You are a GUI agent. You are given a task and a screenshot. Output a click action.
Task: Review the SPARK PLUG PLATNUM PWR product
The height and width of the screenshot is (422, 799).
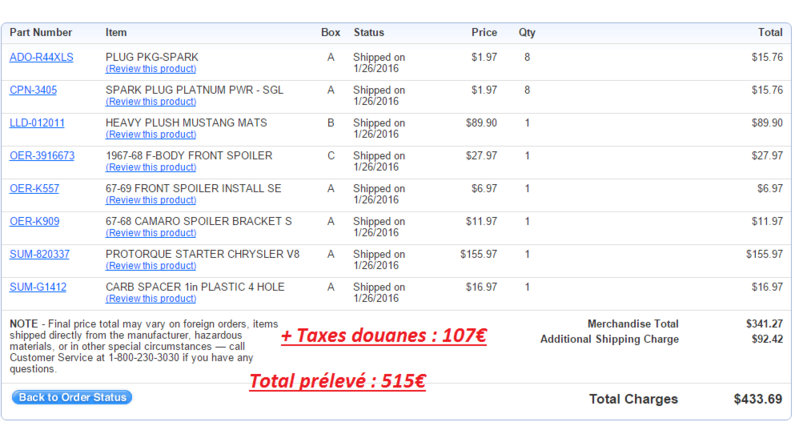[151, 102]
